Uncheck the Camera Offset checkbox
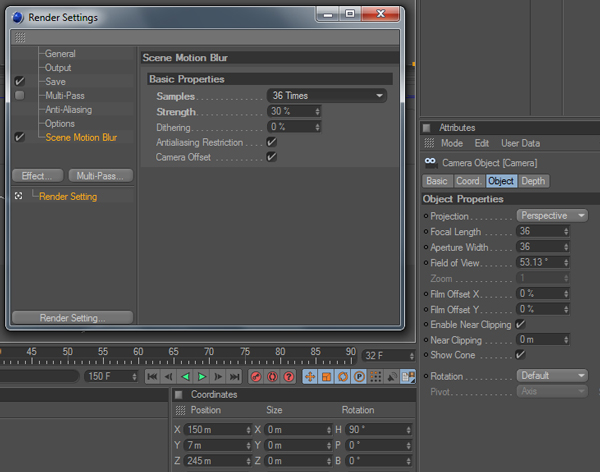 271,157
